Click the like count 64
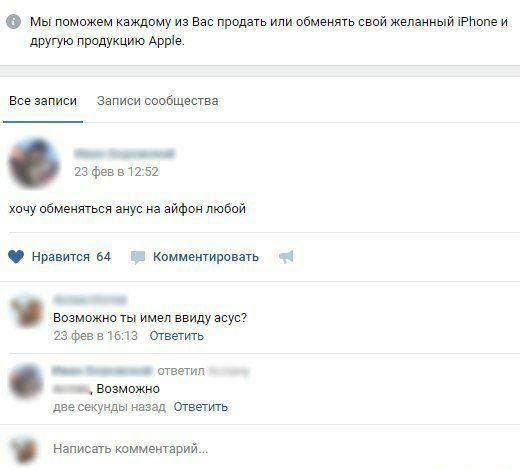 pyautogui.click(x=103, y=257)
